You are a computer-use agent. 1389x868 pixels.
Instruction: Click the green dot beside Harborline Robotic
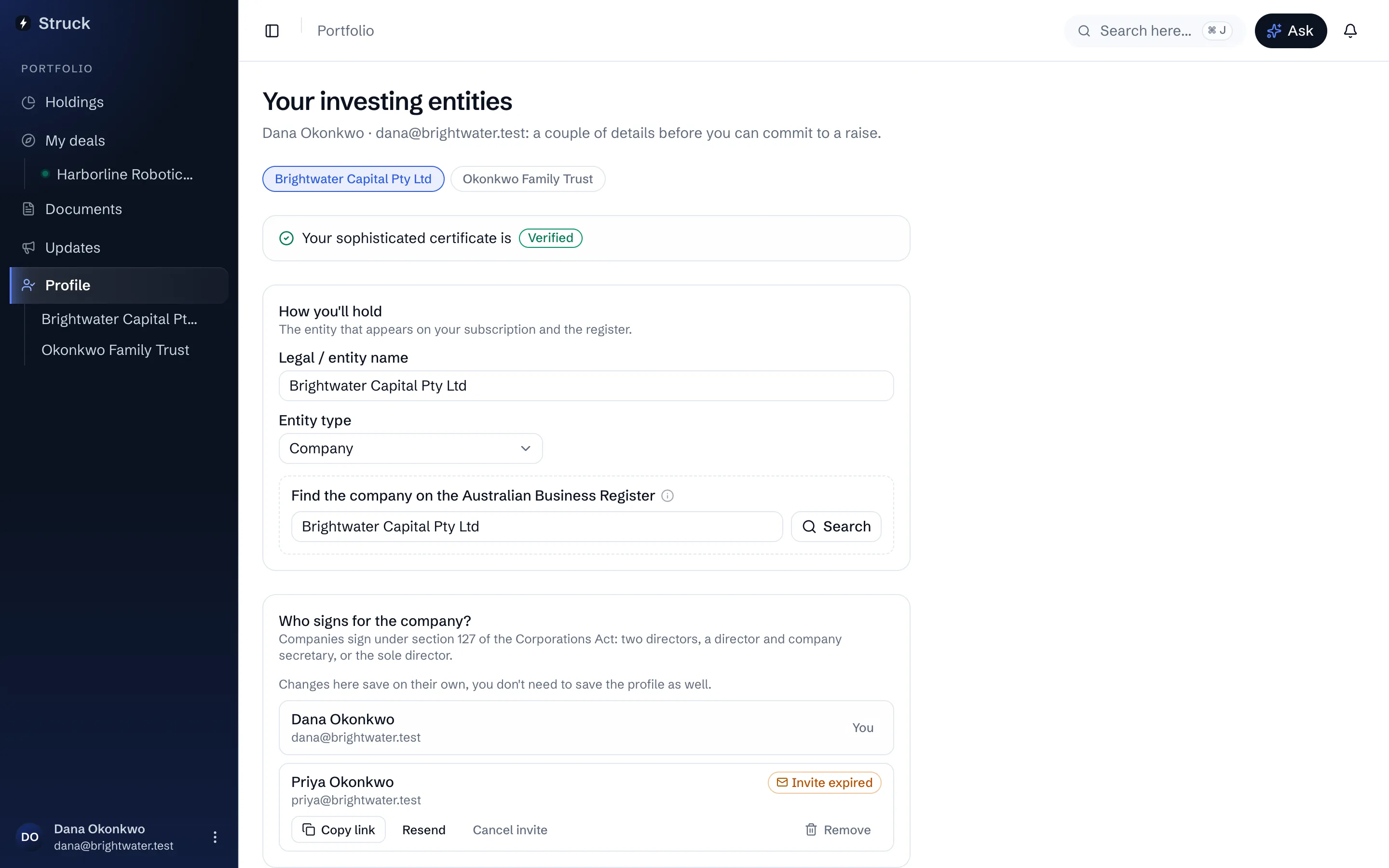[x=45, y=174]
